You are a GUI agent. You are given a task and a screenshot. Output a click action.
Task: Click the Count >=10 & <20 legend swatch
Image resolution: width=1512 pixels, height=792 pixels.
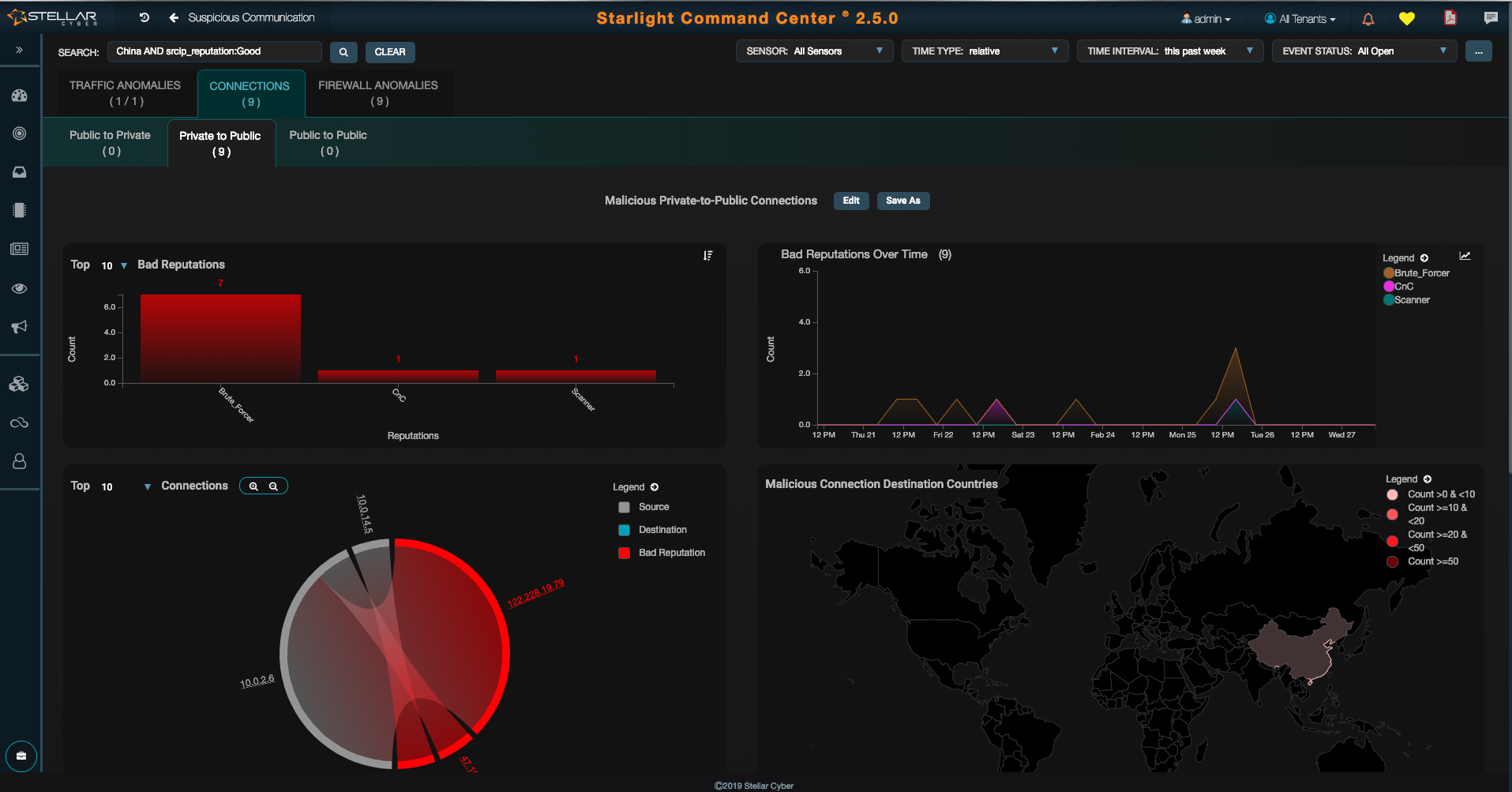pyautogui.click(x=1392, y=514)
